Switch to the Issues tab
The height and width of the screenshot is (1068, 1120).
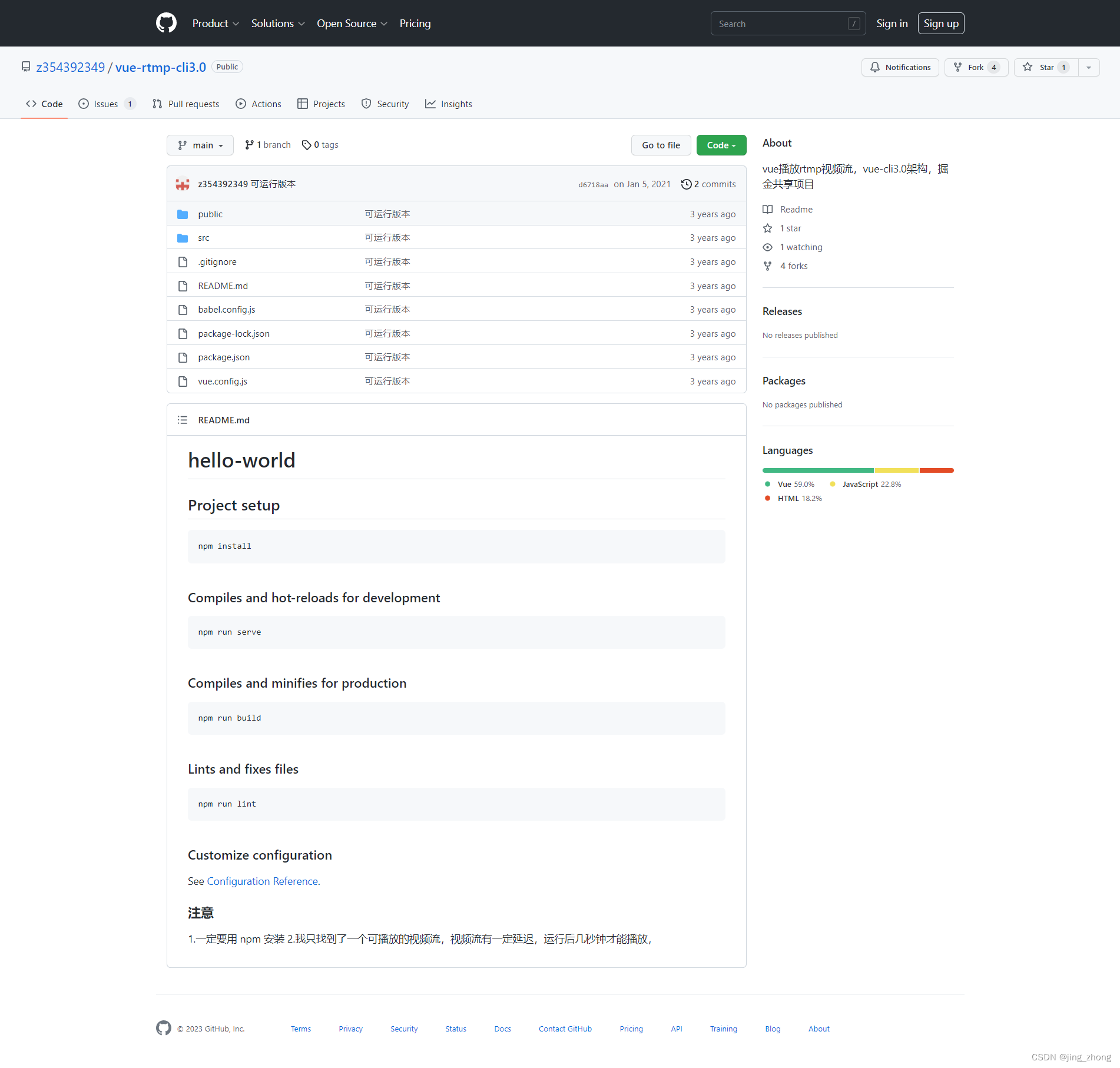(x=107, y=104)
